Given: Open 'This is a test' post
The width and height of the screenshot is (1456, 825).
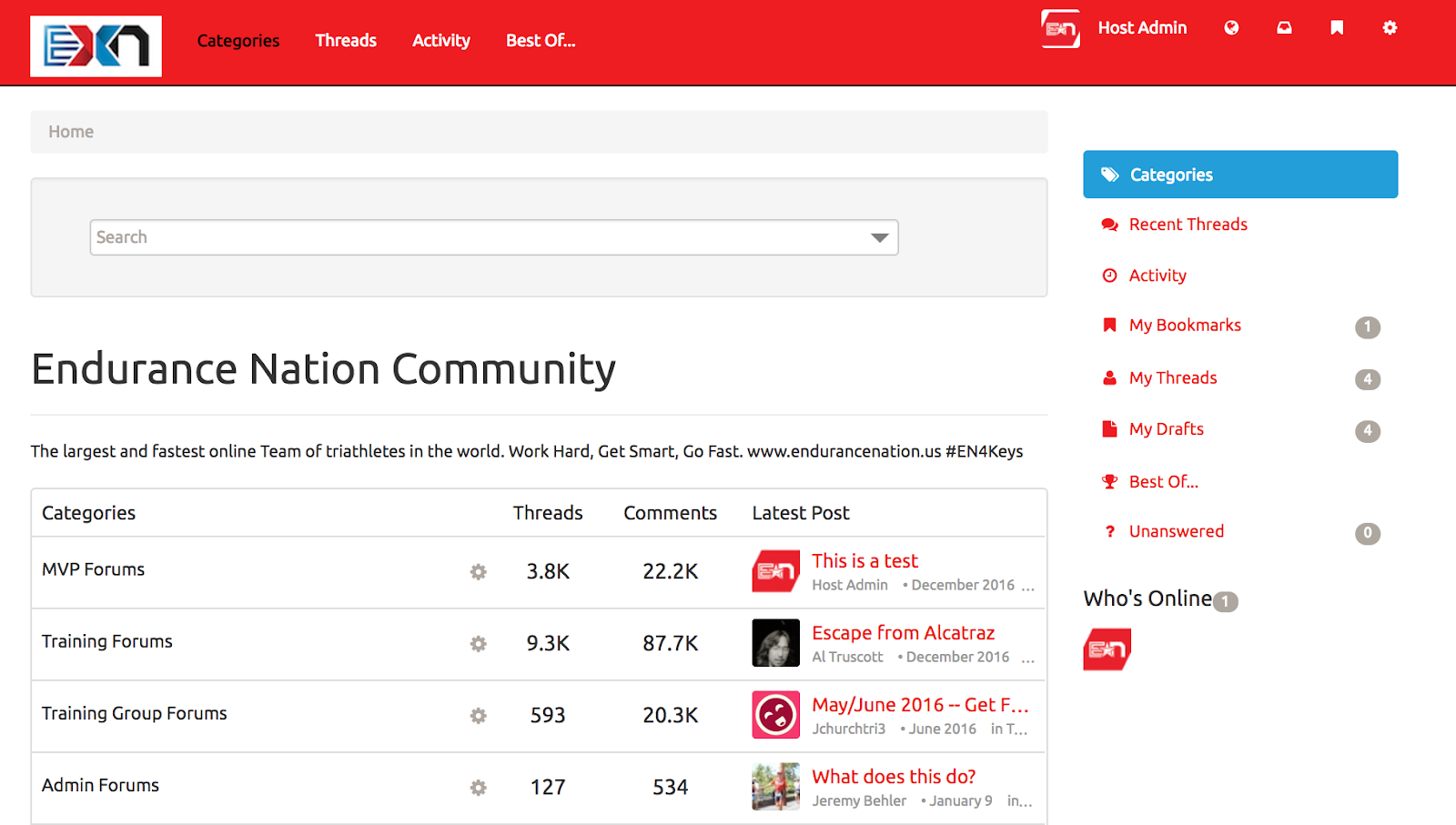Looking at the screenshot, I should (x=864, y=561).
